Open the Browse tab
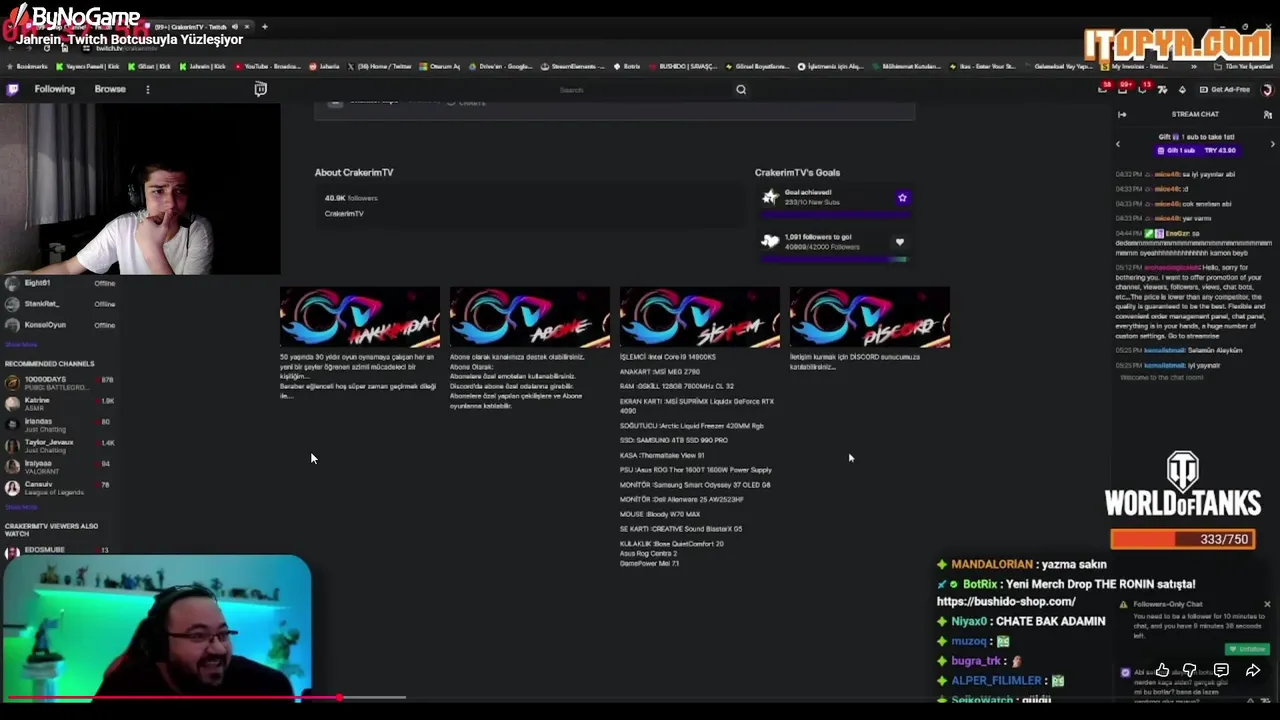The width and height of the screenshot is (1280, 720). click(x=110, y=89)
